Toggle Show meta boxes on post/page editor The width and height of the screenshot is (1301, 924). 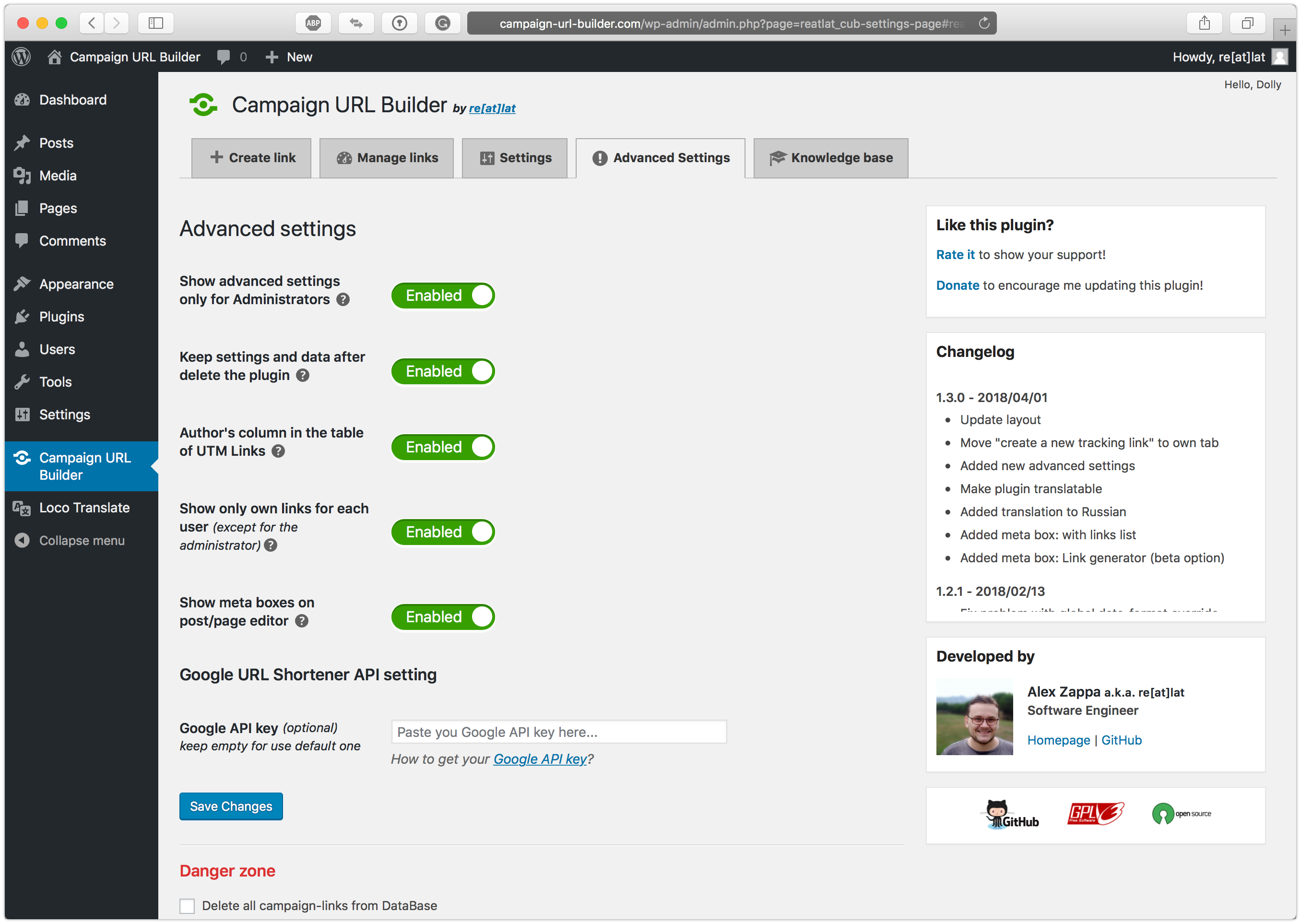[443, 617]
